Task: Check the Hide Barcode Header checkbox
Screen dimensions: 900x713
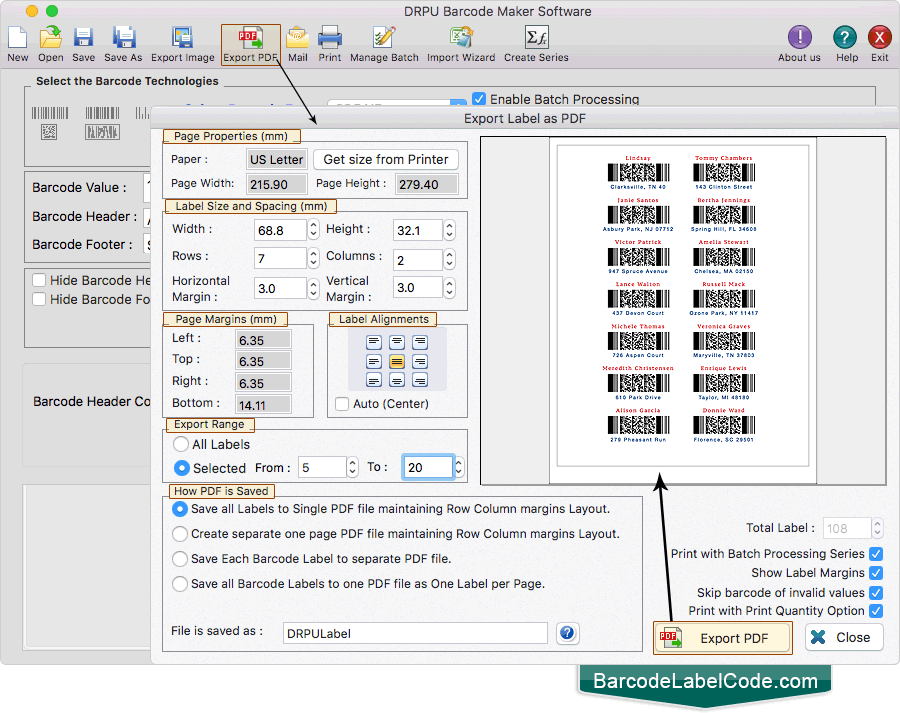Action: pos(39,280)
